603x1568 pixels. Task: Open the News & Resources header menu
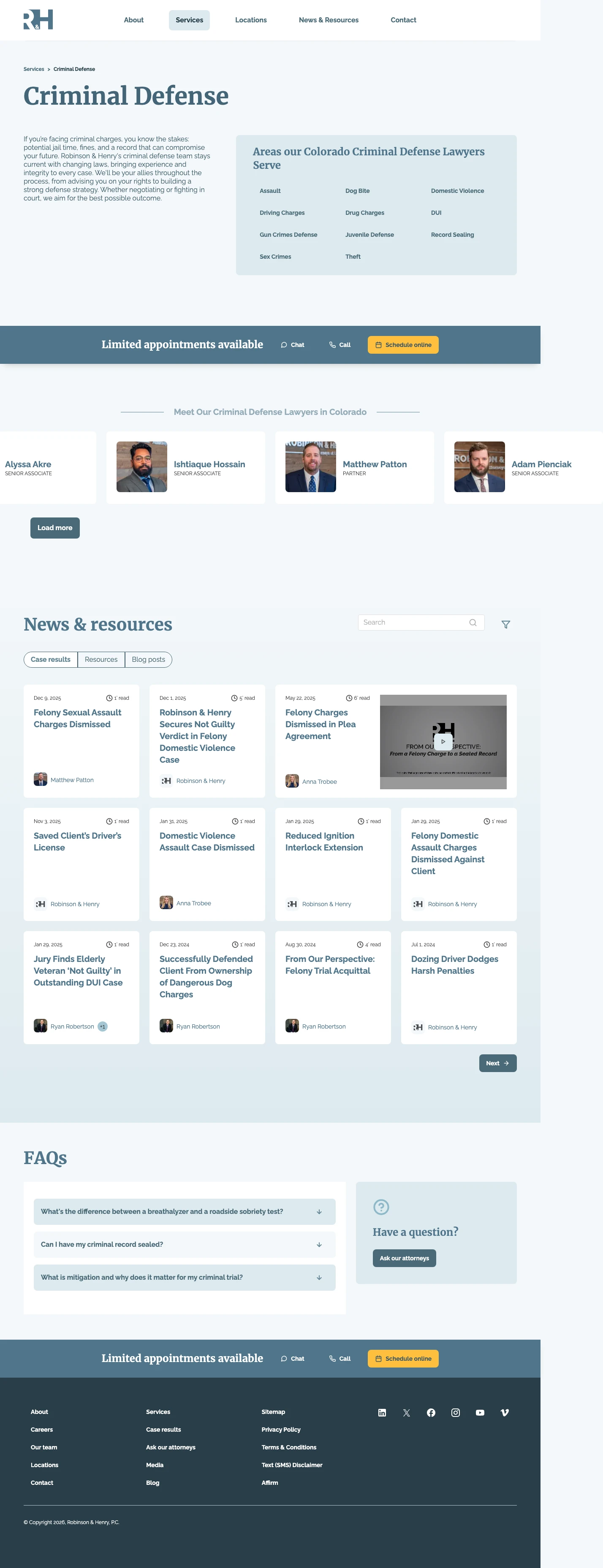[329, 20]
